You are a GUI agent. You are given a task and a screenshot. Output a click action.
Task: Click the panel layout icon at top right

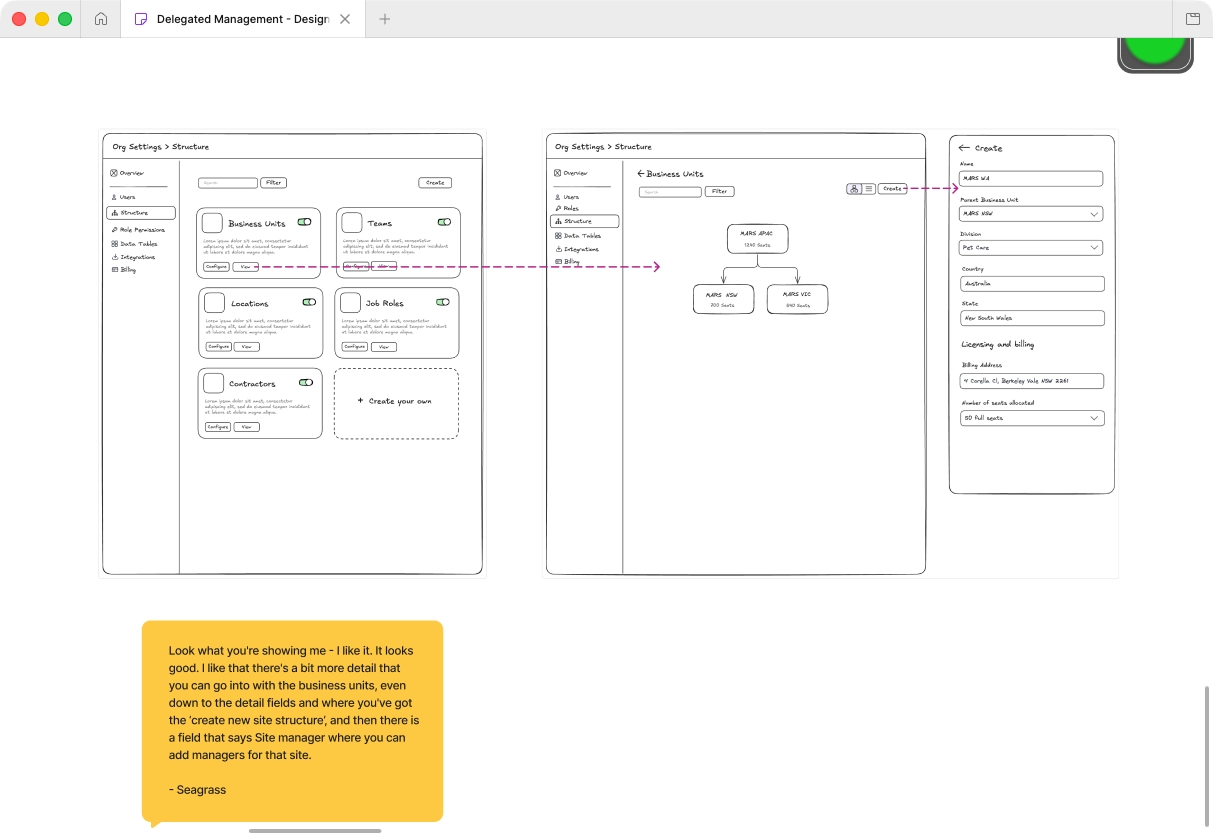(1192, 19)
